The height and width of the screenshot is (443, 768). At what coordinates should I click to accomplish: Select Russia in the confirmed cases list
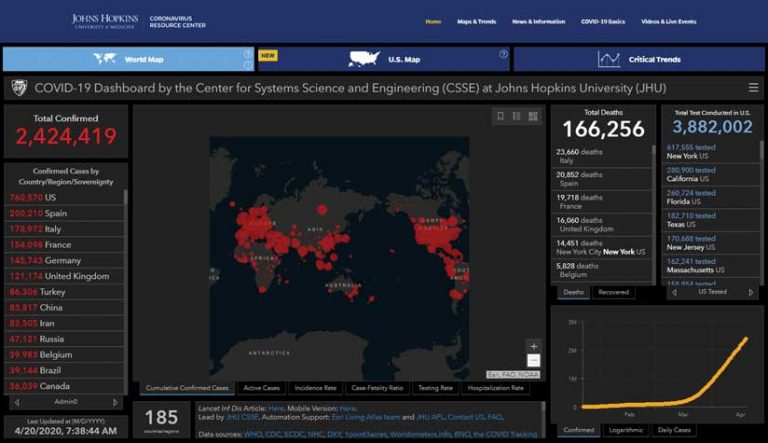[x=64, y=339]
